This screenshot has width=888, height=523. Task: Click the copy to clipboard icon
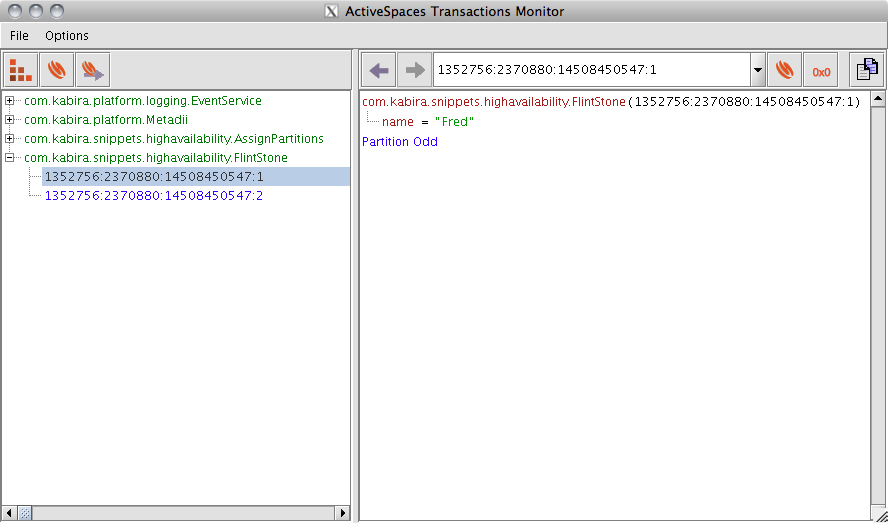[866, 71]
